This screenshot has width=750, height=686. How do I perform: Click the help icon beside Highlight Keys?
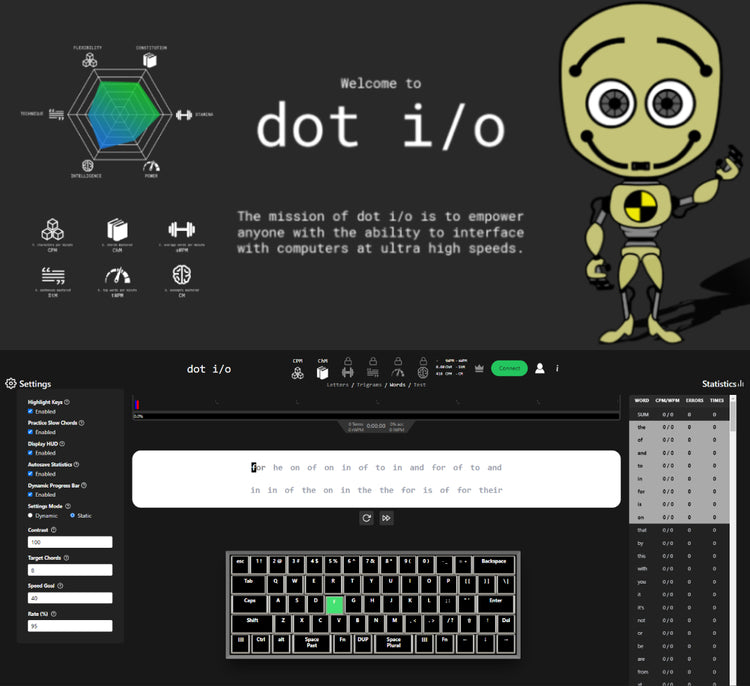click(x=67, y=402)
